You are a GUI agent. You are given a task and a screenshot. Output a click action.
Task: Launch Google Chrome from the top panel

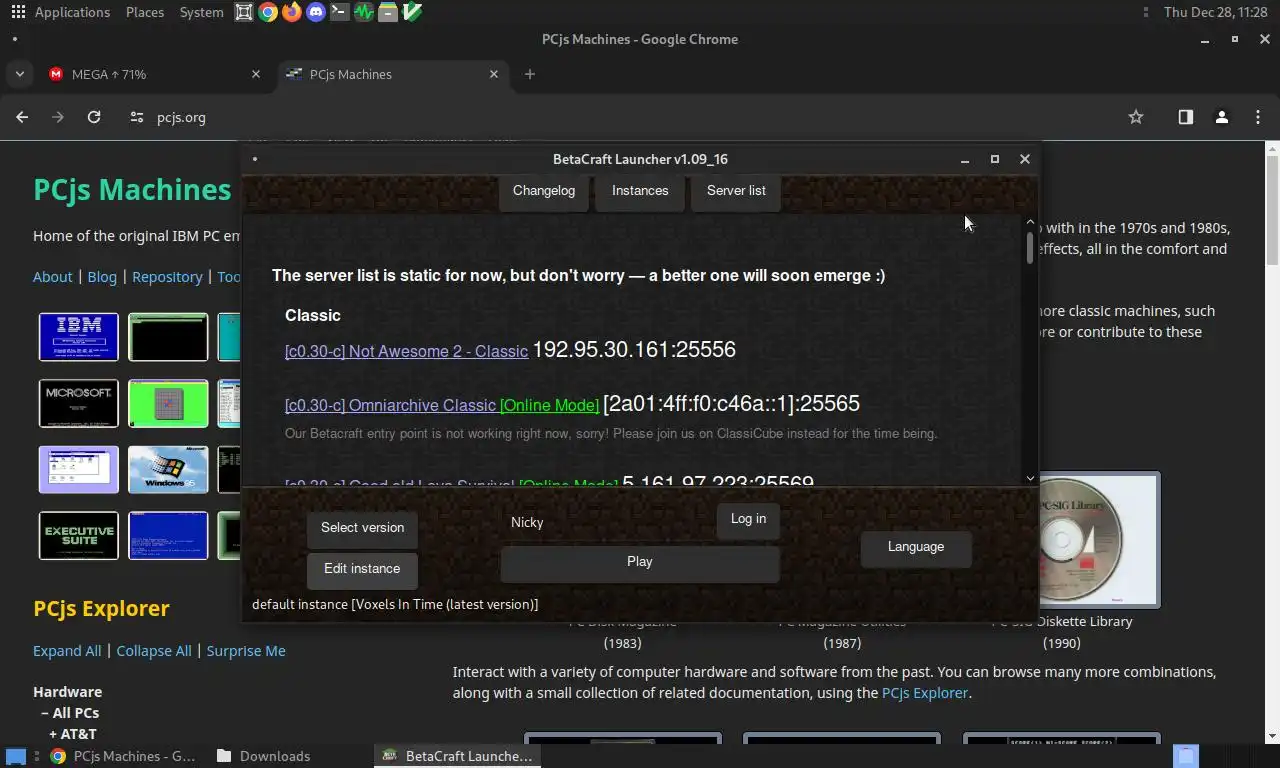click(x=268, y=12)
